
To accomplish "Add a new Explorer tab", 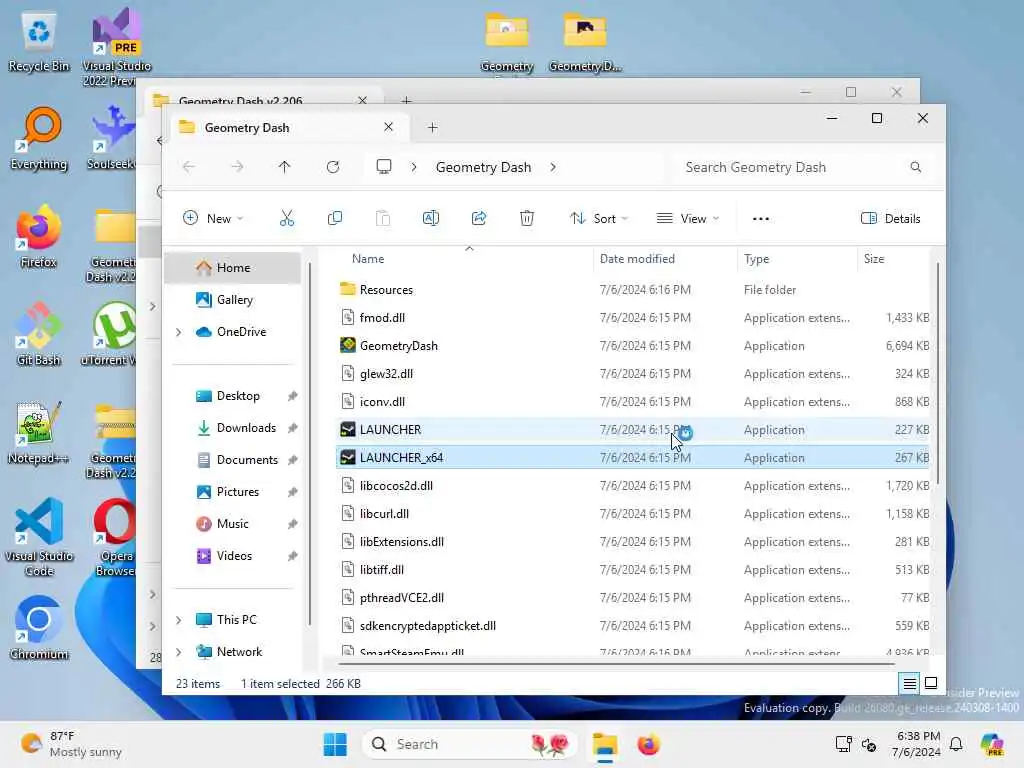I will pyautogui.click(x=432, y=127).
